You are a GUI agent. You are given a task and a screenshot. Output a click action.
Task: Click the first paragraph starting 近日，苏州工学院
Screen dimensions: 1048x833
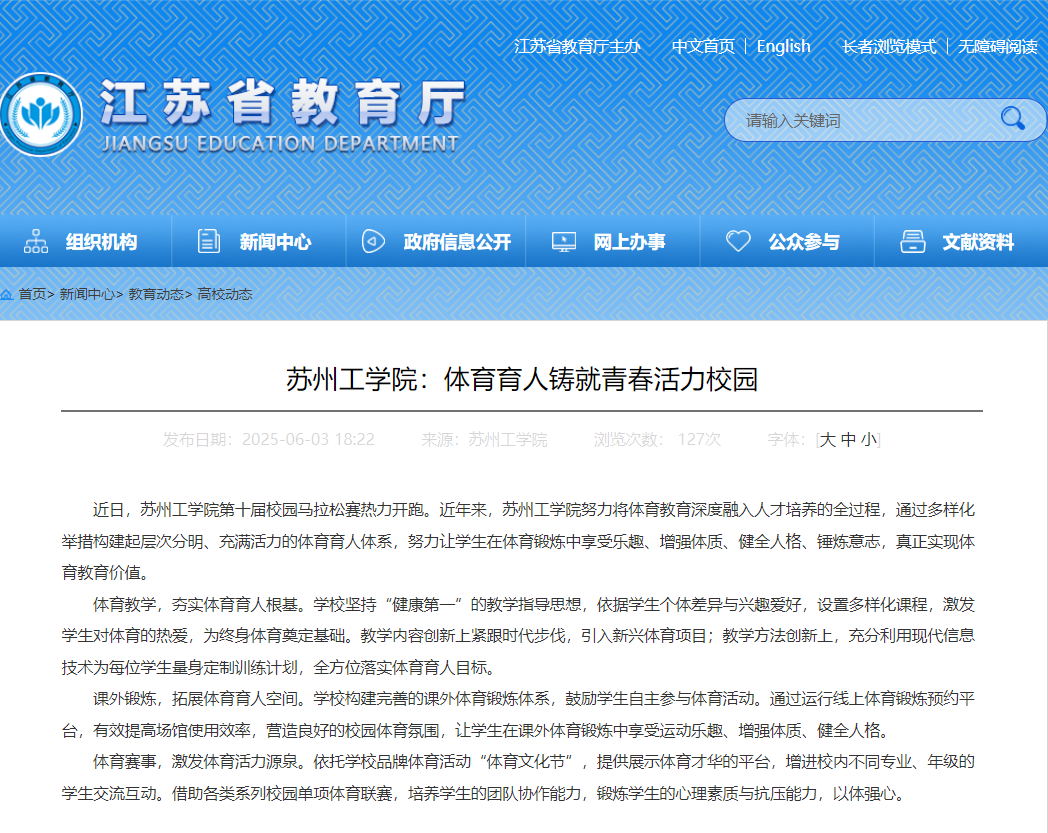518,542
